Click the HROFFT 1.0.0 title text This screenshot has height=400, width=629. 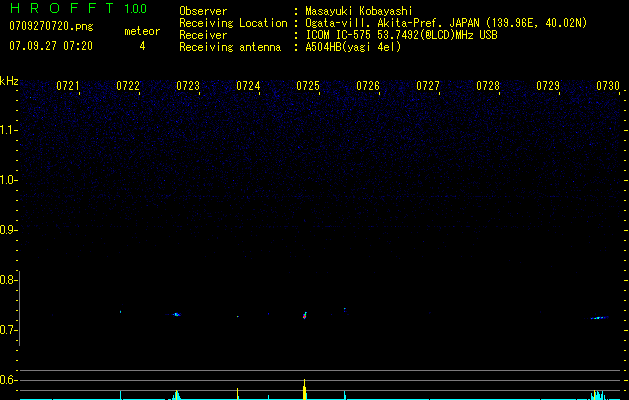click(x=78, y=8)
